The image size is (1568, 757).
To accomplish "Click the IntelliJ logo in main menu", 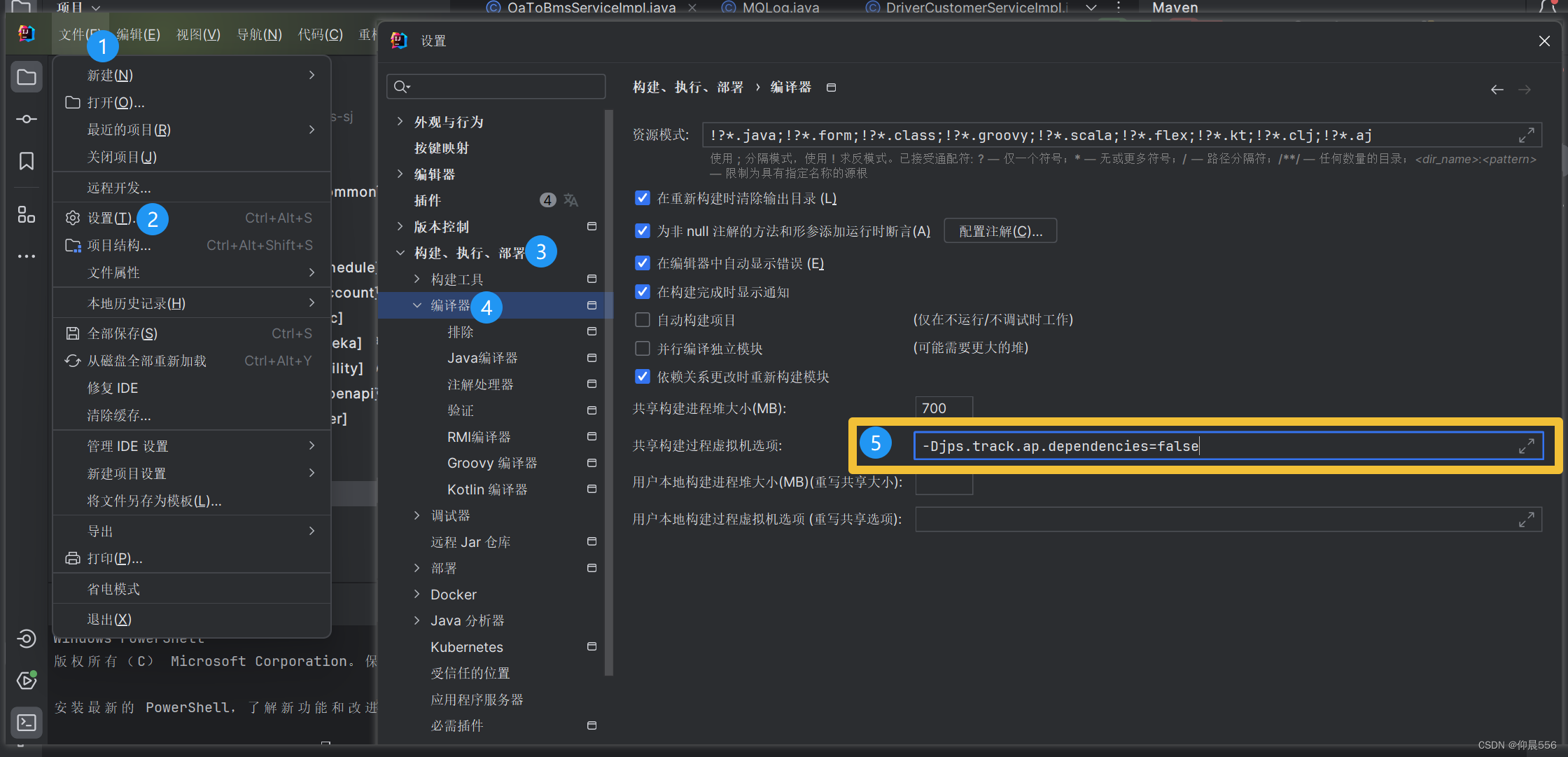I will tap(27, 33).
